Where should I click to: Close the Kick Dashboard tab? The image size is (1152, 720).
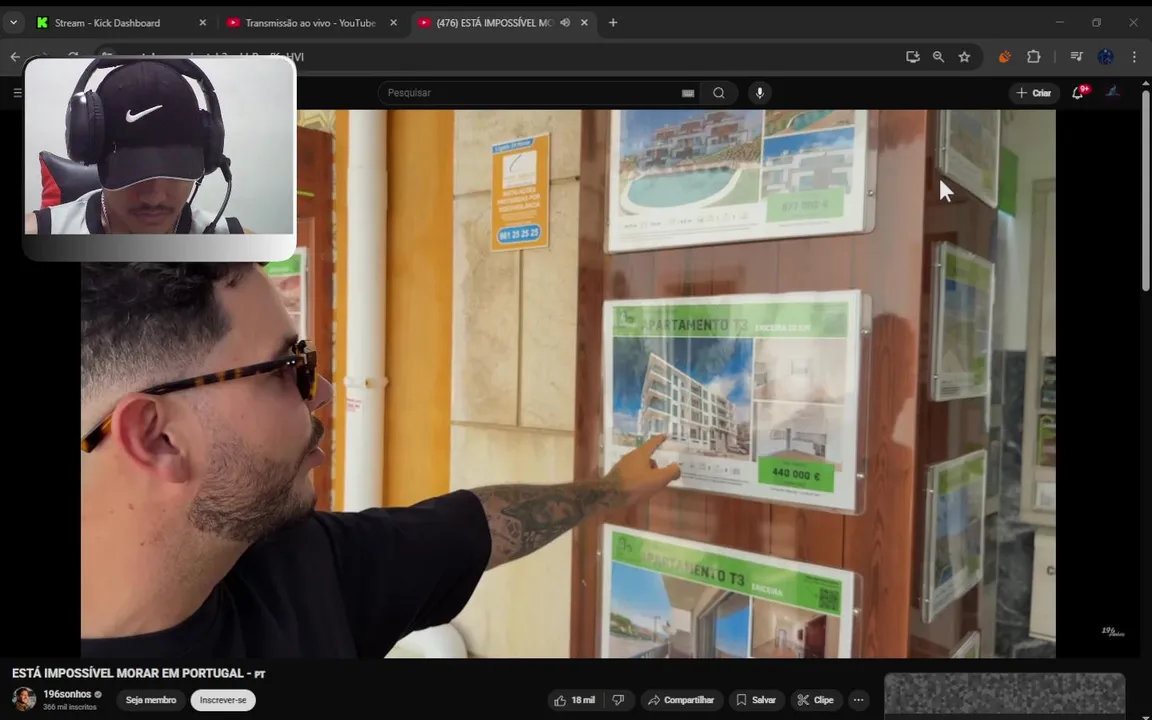[203, 23]
